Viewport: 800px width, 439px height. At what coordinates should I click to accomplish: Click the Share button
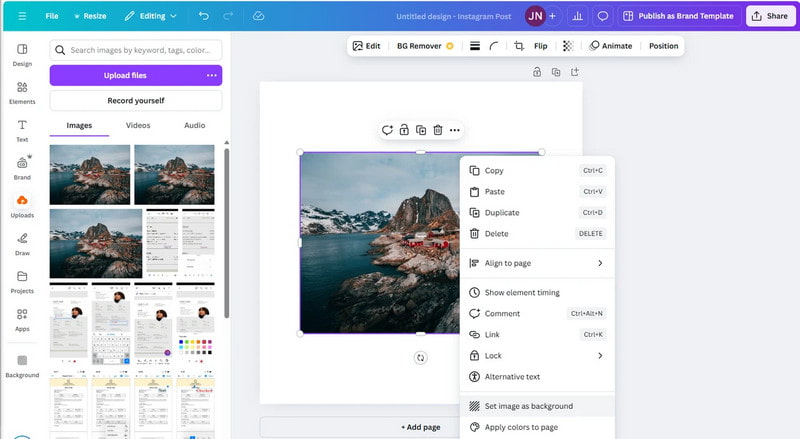pos(769,16)
